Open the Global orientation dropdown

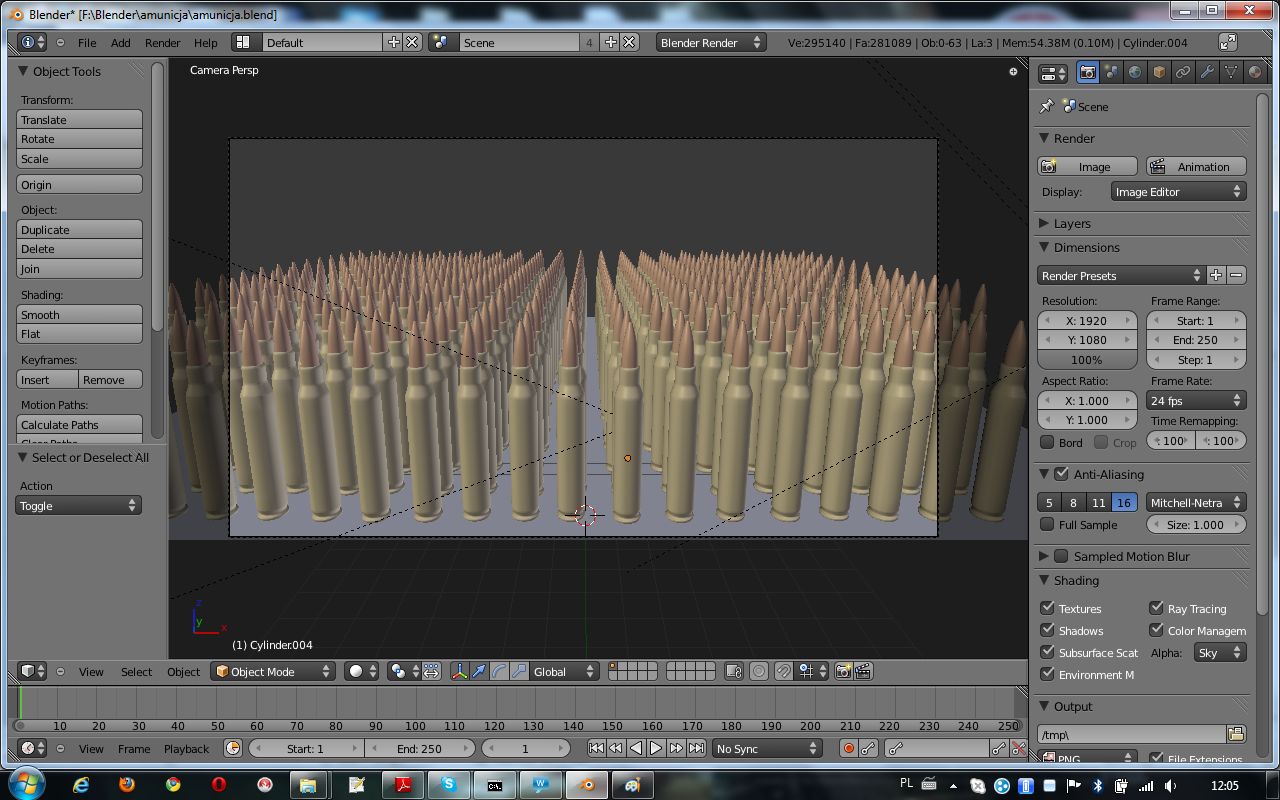[x=564, y=672]
